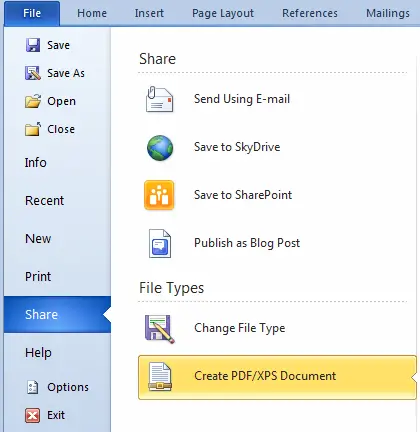Click the Save floppy disk icon

tap(33, 45)
